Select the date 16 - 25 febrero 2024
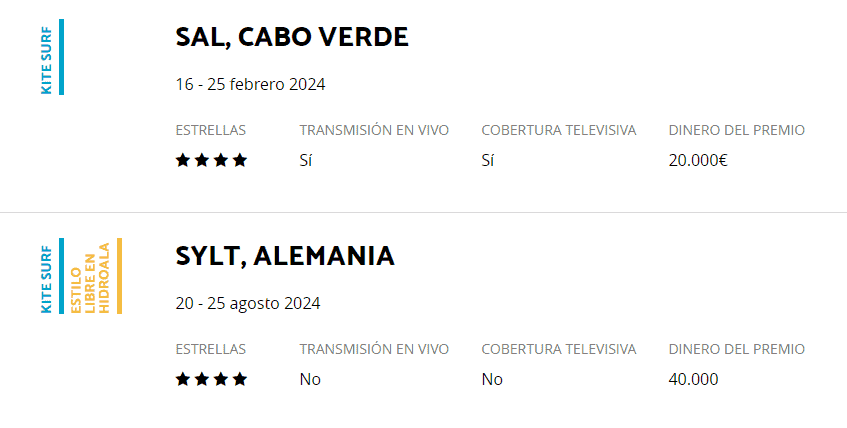 pyautogui.click(x=250, y=84)
